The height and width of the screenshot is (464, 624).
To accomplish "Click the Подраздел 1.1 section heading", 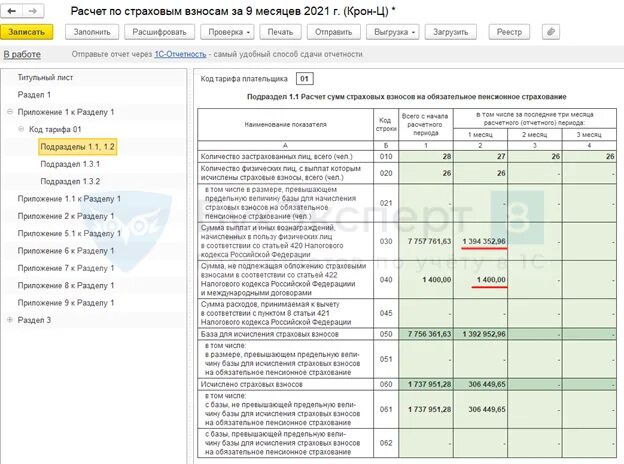I will click(x=406, y=97).
